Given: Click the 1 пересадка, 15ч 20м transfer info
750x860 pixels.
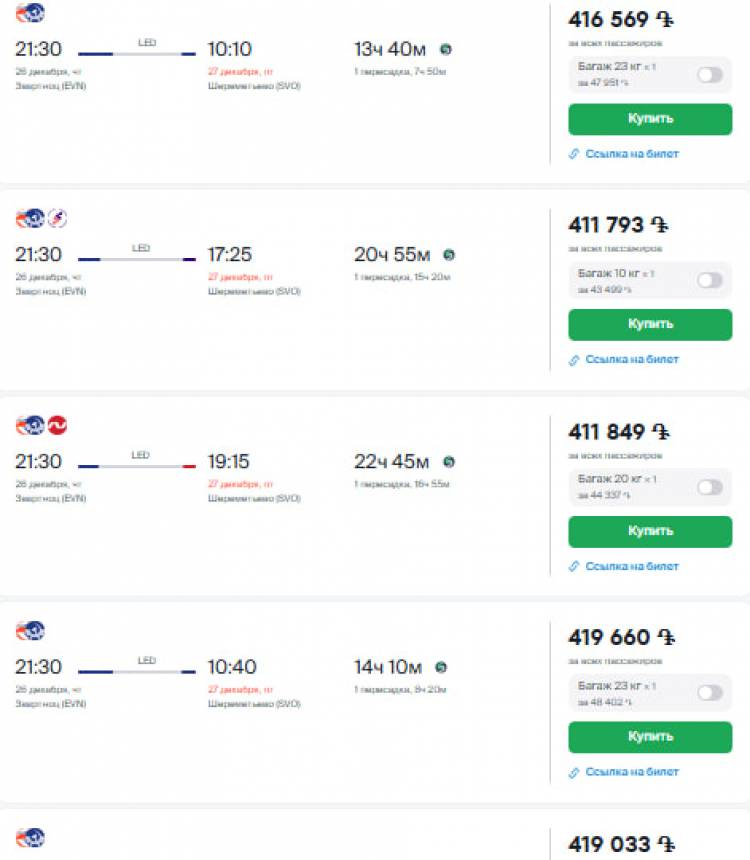Looking at the screenshot, I should point(402,277).
